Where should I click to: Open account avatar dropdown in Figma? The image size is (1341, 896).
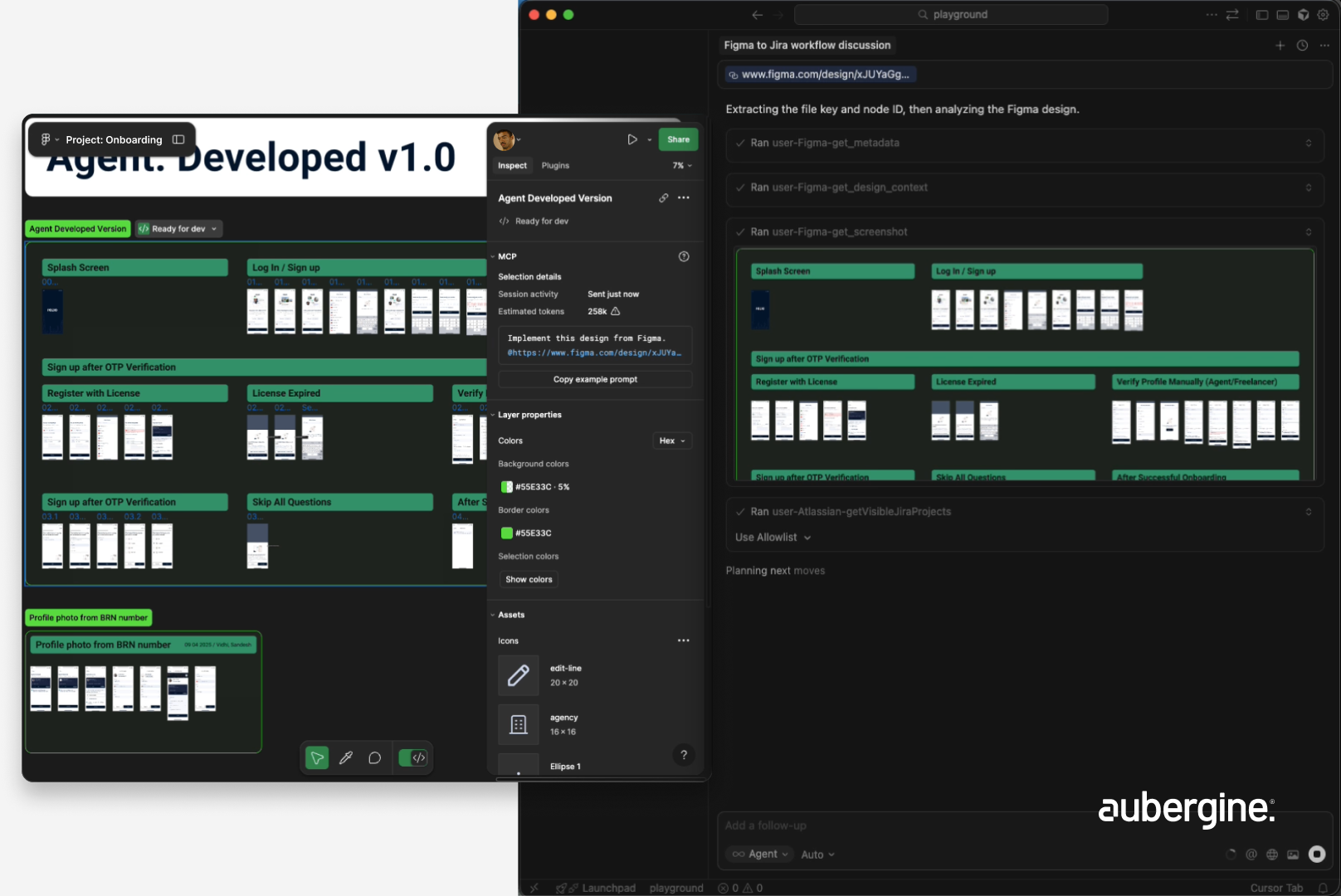[507, 139]
